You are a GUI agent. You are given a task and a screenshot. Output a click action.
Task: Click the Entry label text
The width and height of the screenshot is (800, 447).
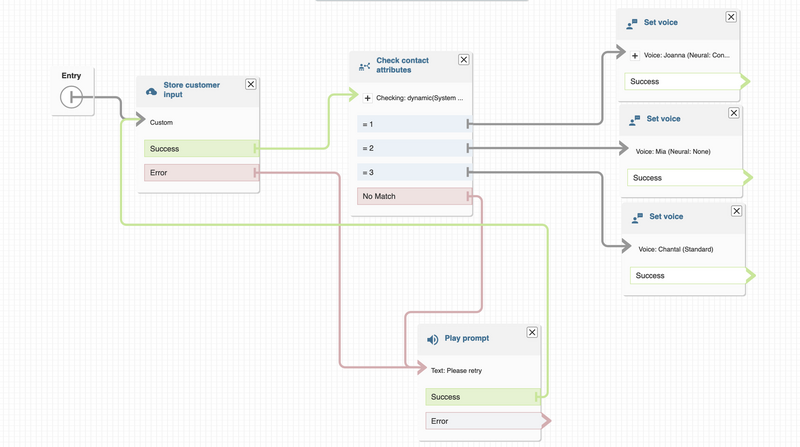point(71,76)
